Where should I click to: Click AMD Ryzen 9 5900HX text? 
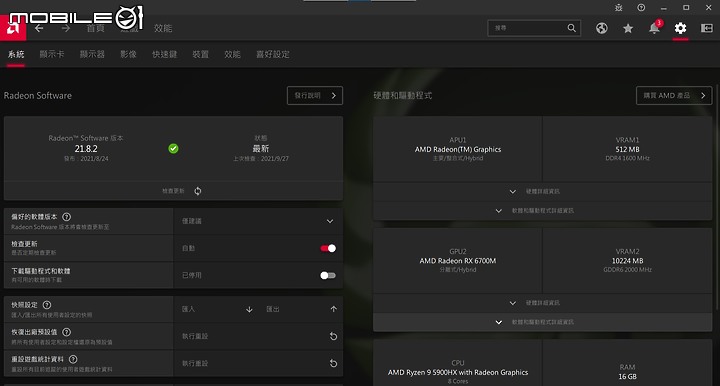coord(458,372)
